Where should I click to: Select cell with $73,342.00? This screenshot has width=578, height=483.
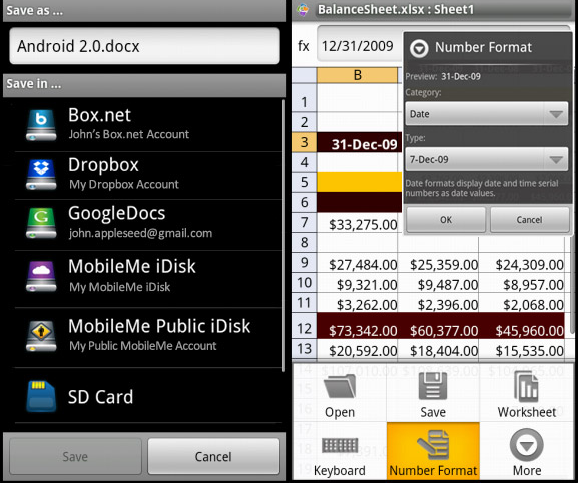358,327
